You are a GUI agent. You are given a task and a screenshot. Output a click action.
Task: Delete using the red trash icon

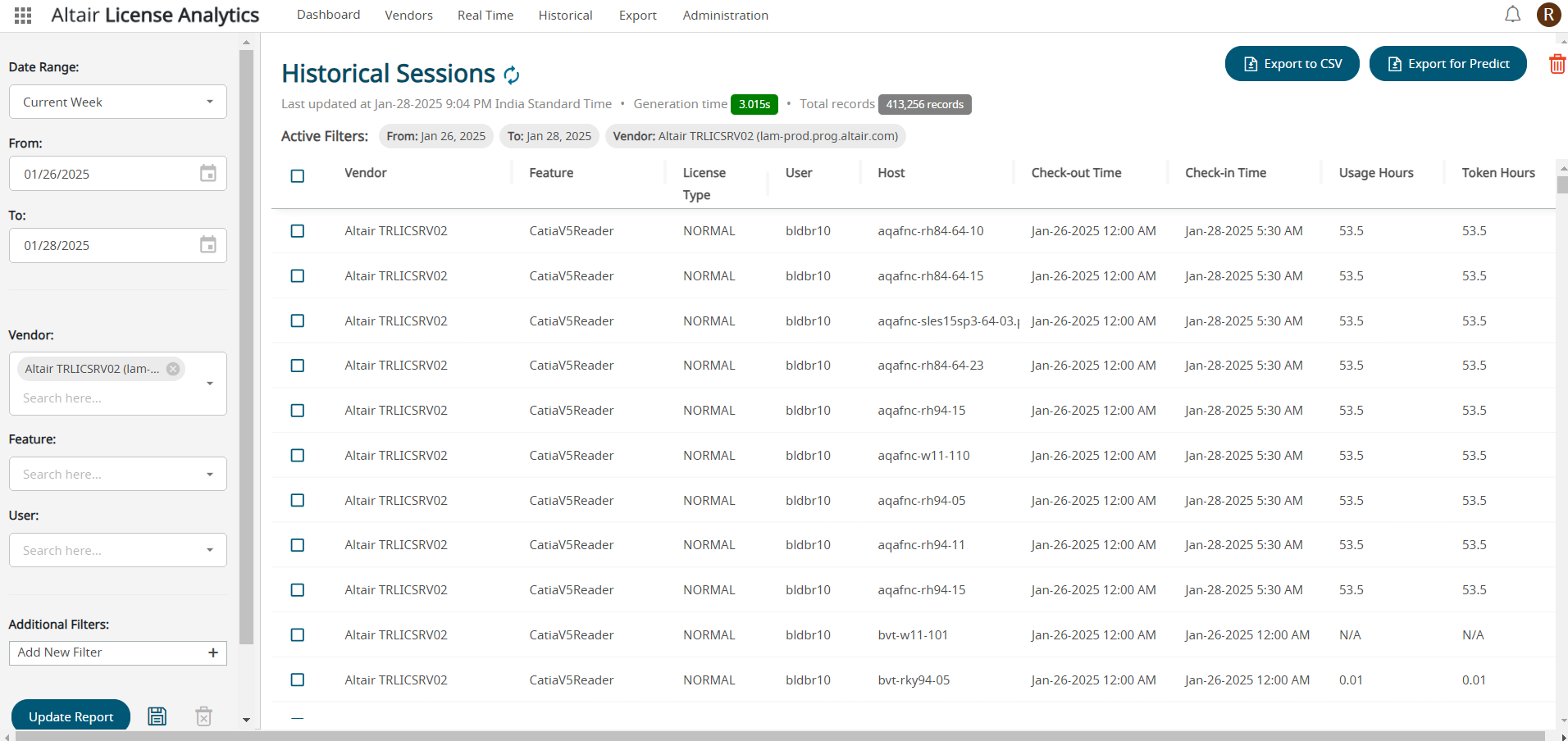(1557, 64)
